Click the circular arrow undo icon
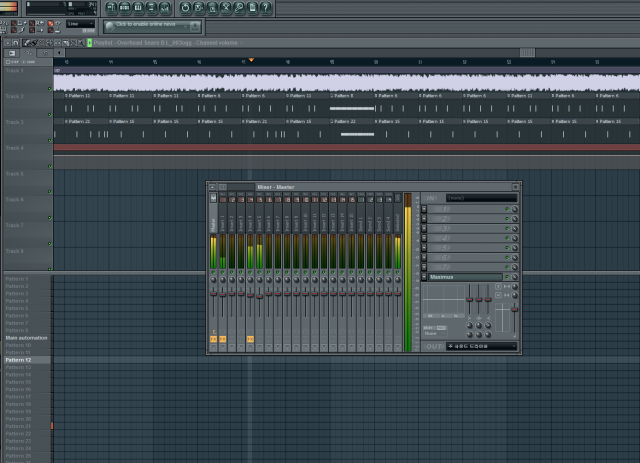The width and height of the screenshot is (640, 463). 185,8
